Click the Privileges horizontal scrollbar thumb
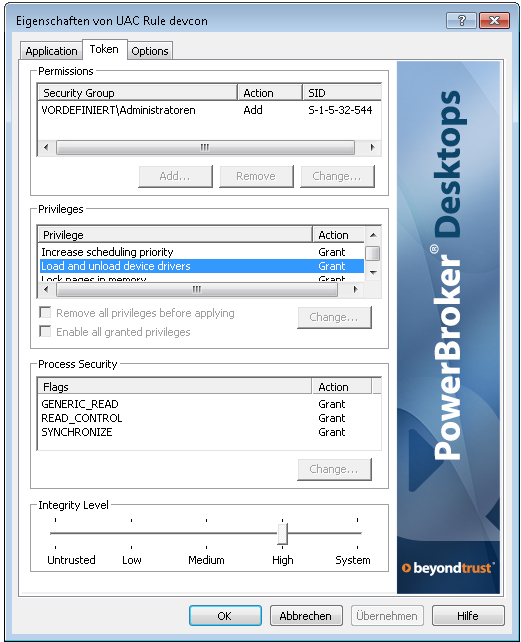The height and width of the screenshot is (642, 521). [x=197, y=289]
